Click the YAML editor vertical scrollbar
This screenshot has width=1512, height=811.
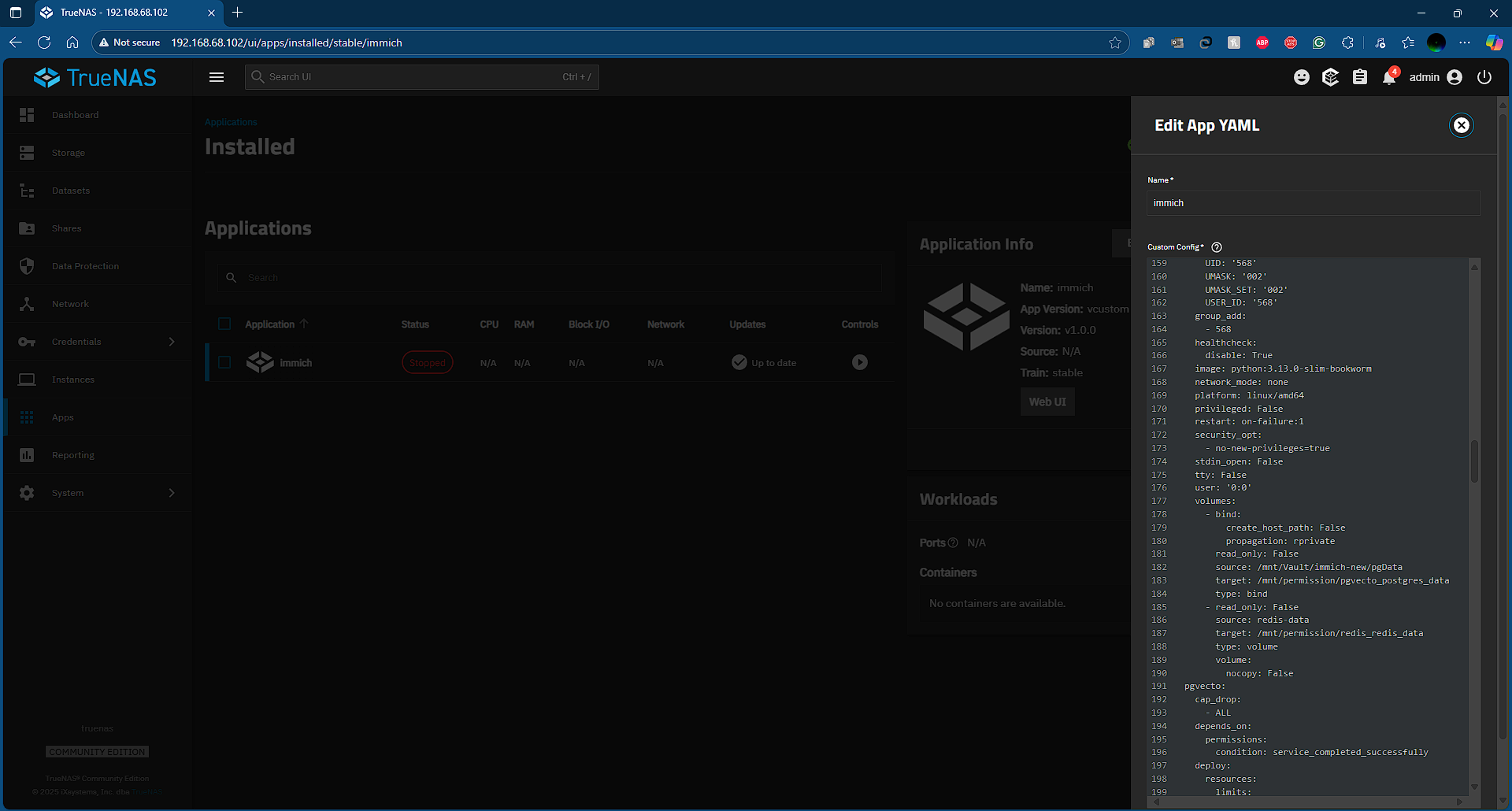[1474, 461]
